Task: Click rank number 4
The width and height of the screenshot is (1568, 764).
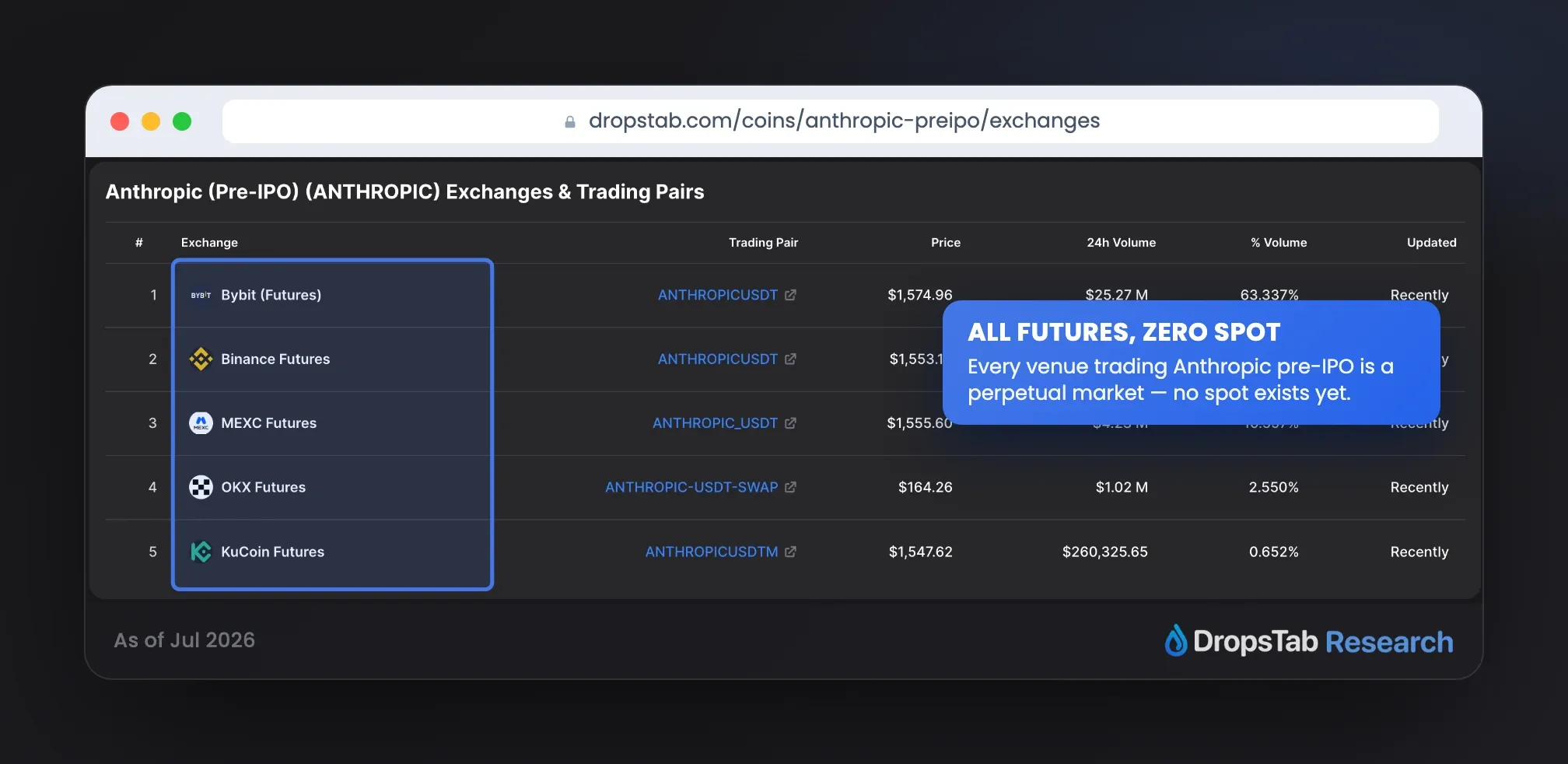Action: (152, 487)
